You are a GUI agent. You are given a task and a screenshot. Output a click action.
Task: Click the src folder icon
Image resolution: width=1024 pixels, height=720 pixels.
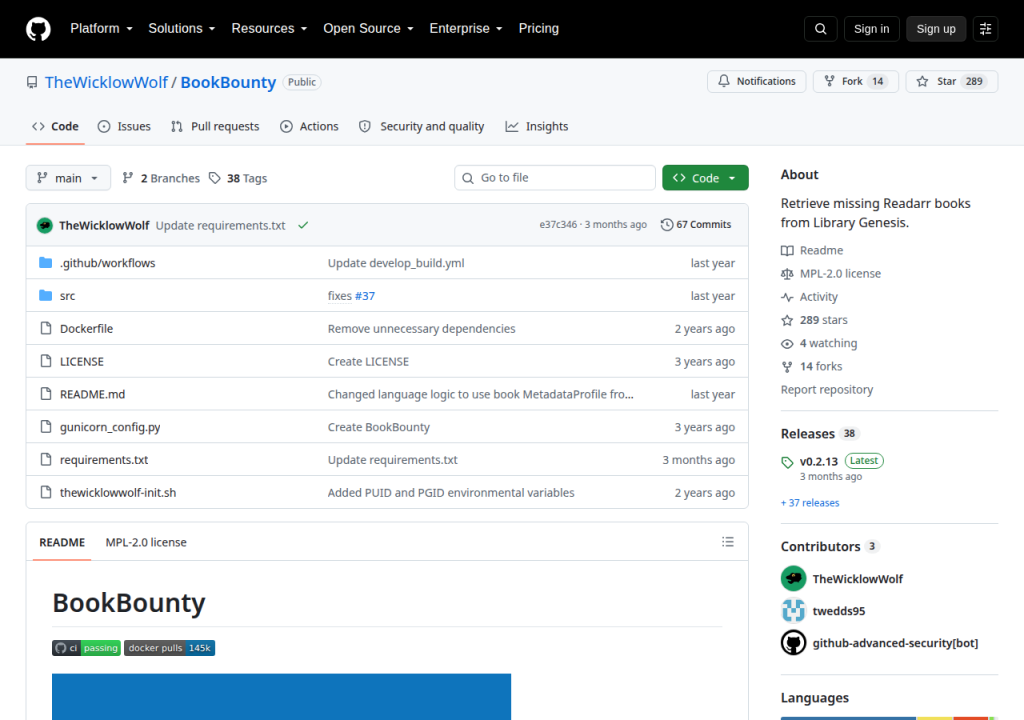(46, 295)
